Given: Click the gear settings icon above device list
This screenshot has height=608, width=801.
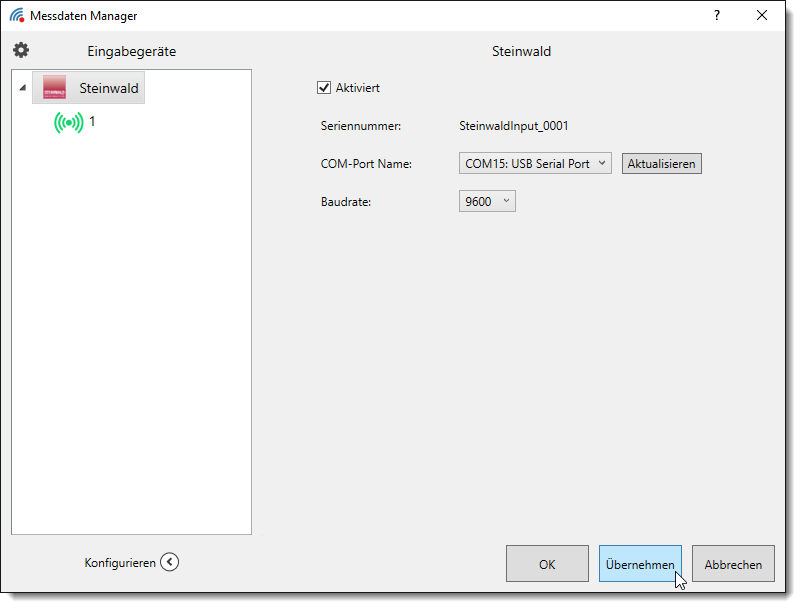Looking at the screenshot, I should [x=21, y=50].
